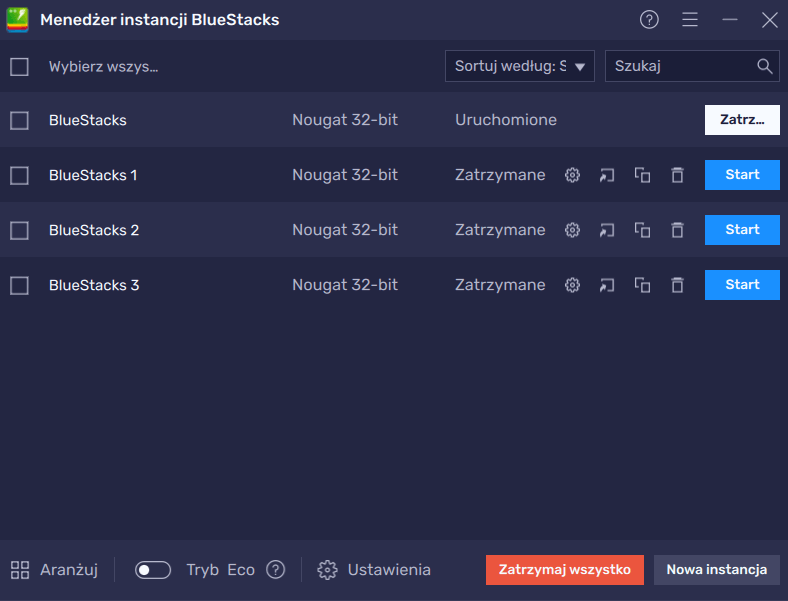Click the Tryb Eco help icon

(275, 570)
